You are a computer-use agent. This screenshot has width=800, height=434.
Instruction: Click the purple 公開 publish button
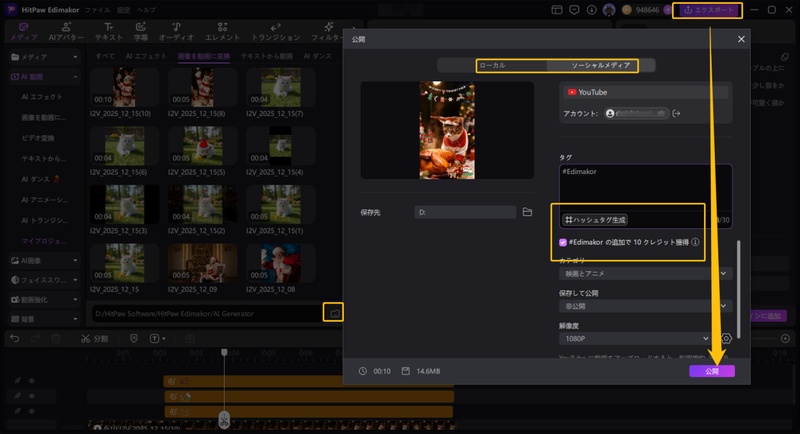[712, 371]
